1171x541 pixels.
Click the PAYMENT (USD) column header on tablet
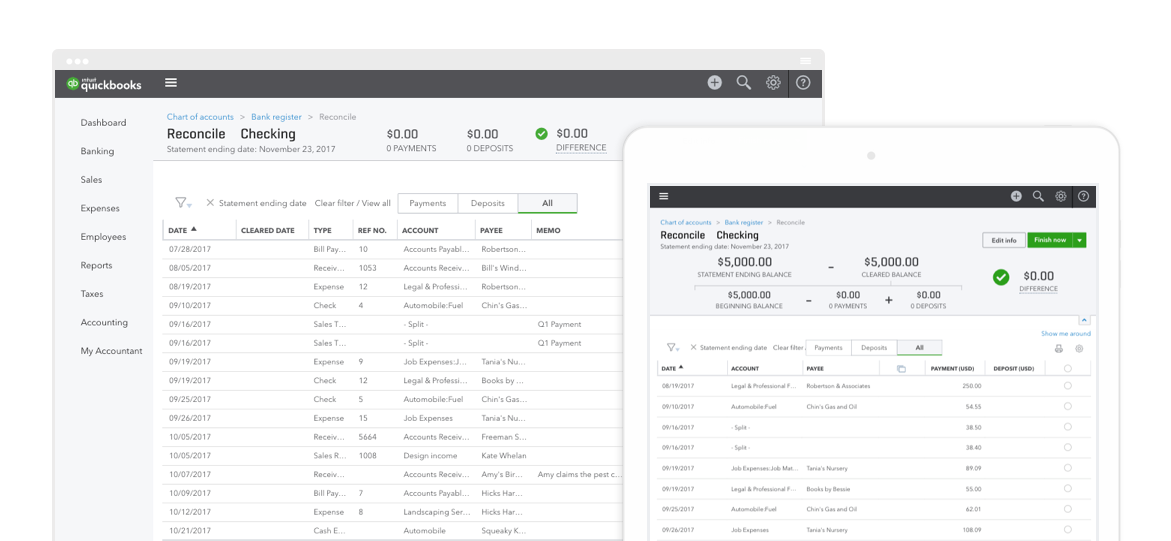[952, 368]
